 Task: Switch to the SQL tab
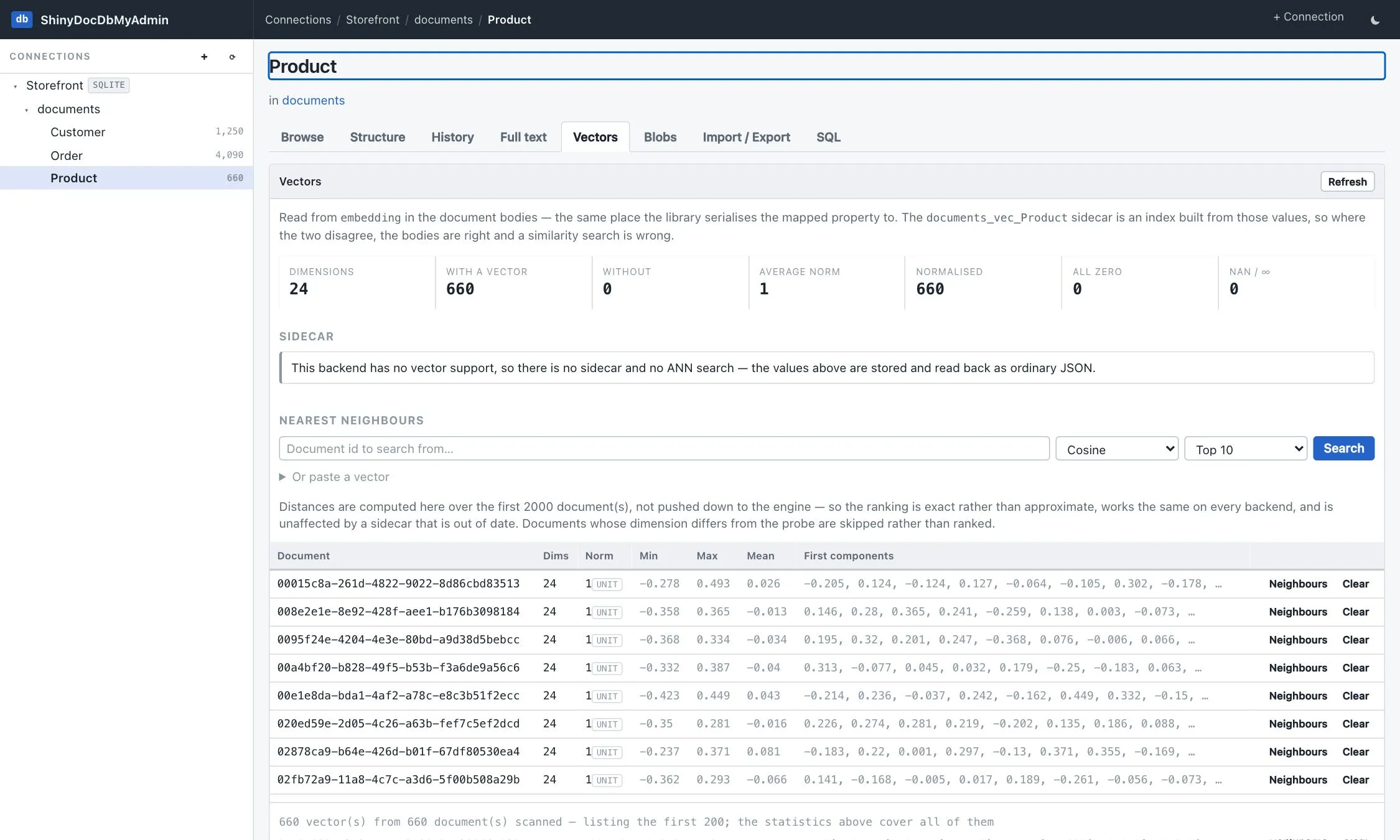(x=828, y=137)
